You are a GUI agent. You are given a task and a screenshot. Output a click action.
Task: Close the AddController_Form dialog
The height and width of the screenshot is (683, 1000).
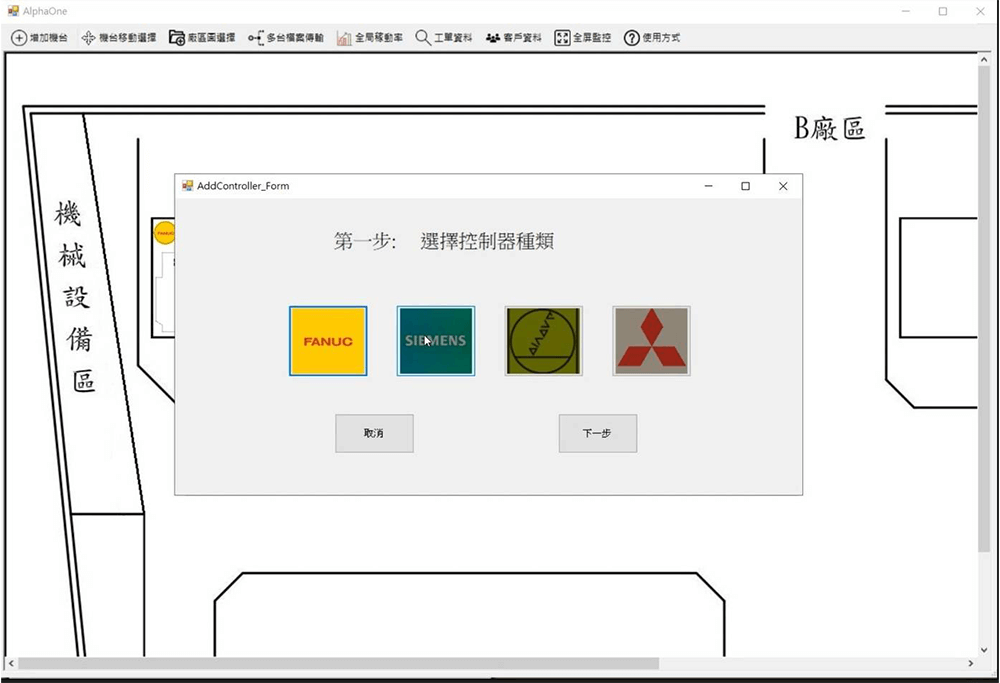pyautogui.click(x=783, y=186)
